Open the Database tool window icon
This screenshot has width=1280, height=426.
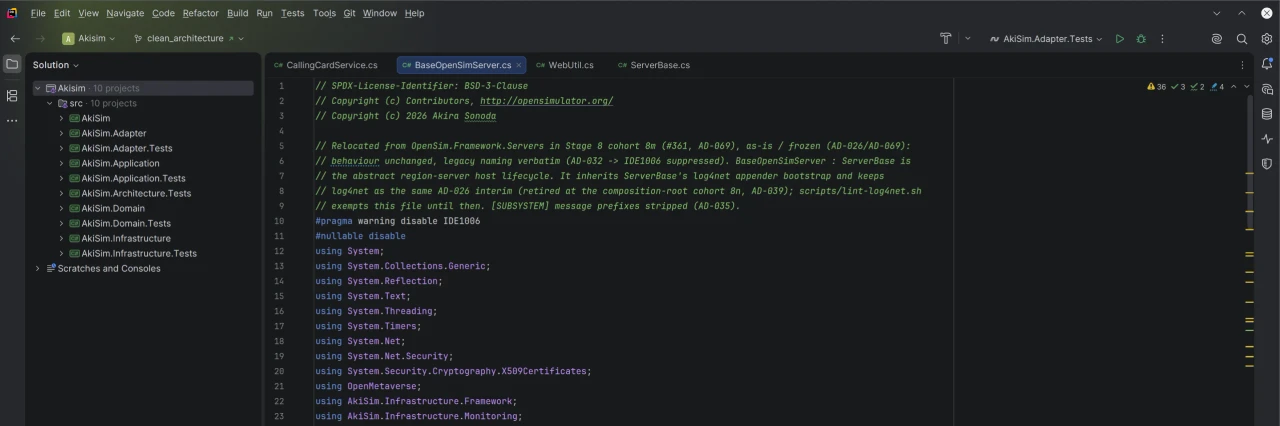point(1267,114)
